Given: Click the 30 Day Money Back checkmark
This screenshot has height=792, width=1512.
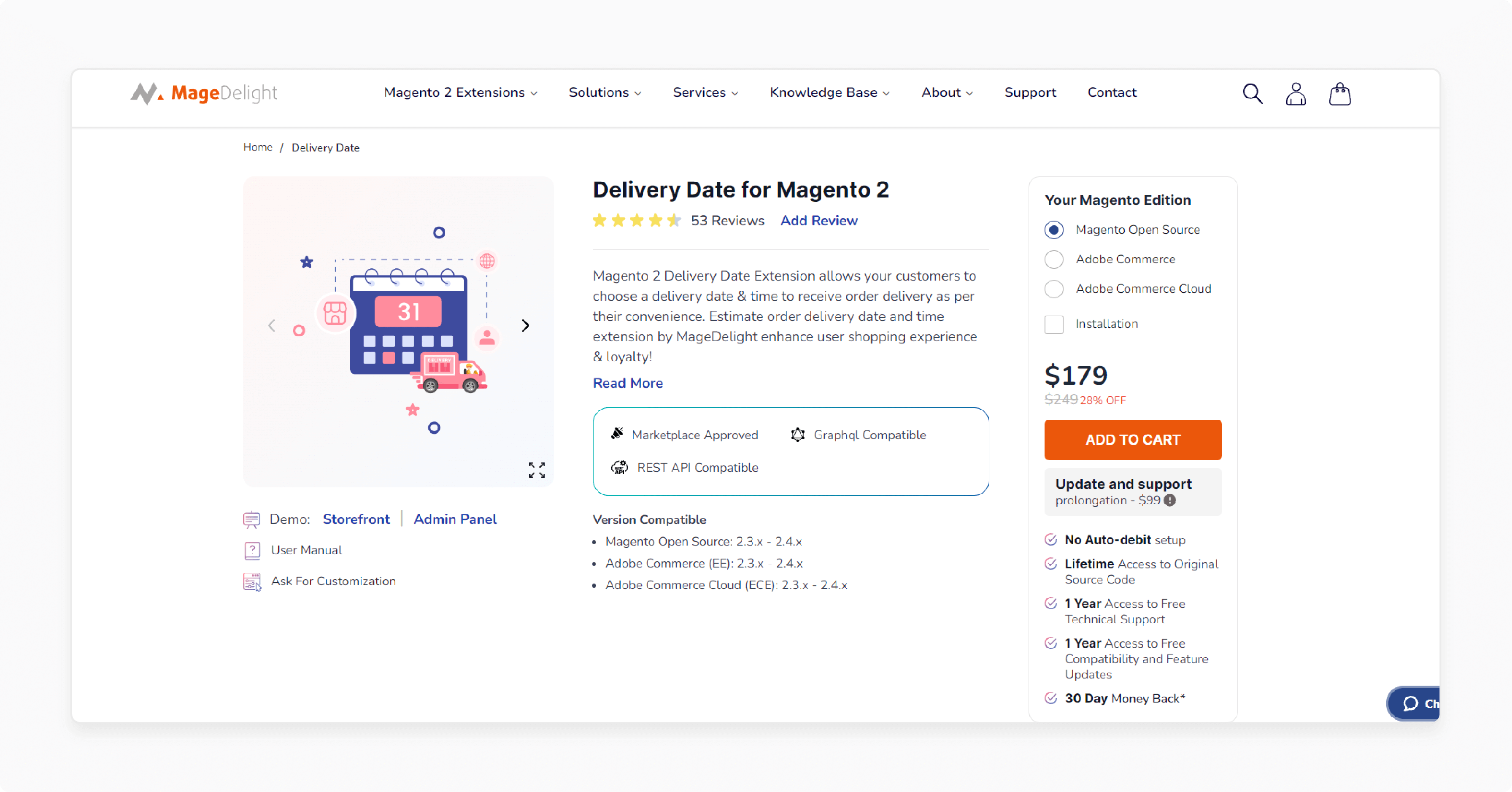Looking at the screenshot, I should (1050, 698).
